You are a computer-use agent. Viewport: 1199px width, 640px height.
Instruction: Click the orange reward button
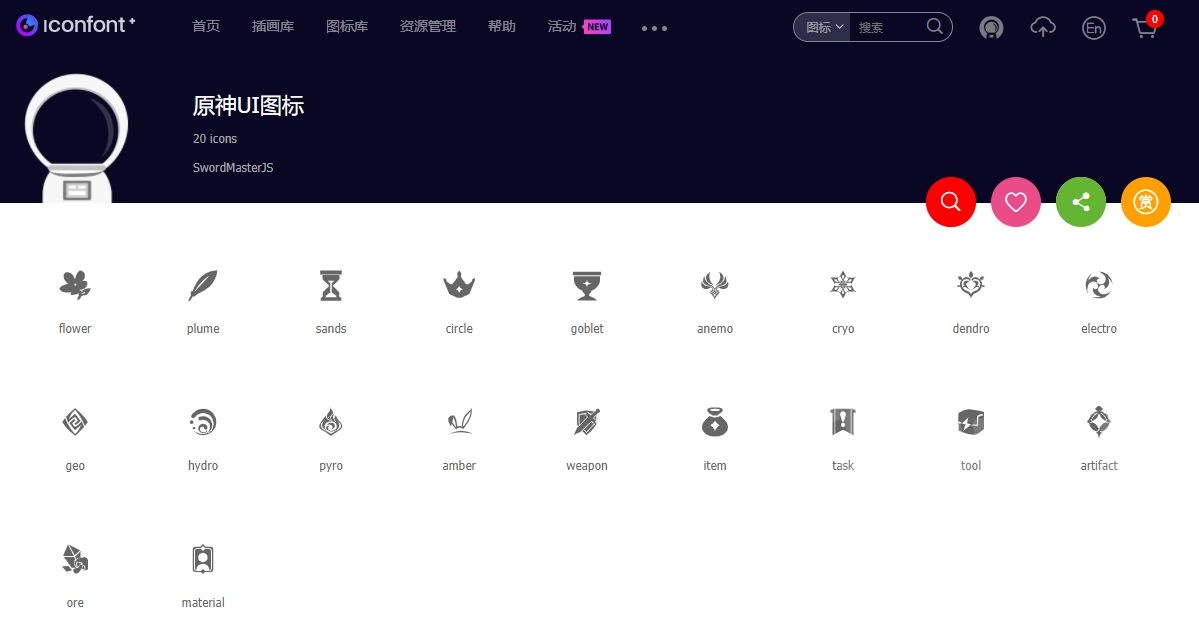(x=1145, y=202)
